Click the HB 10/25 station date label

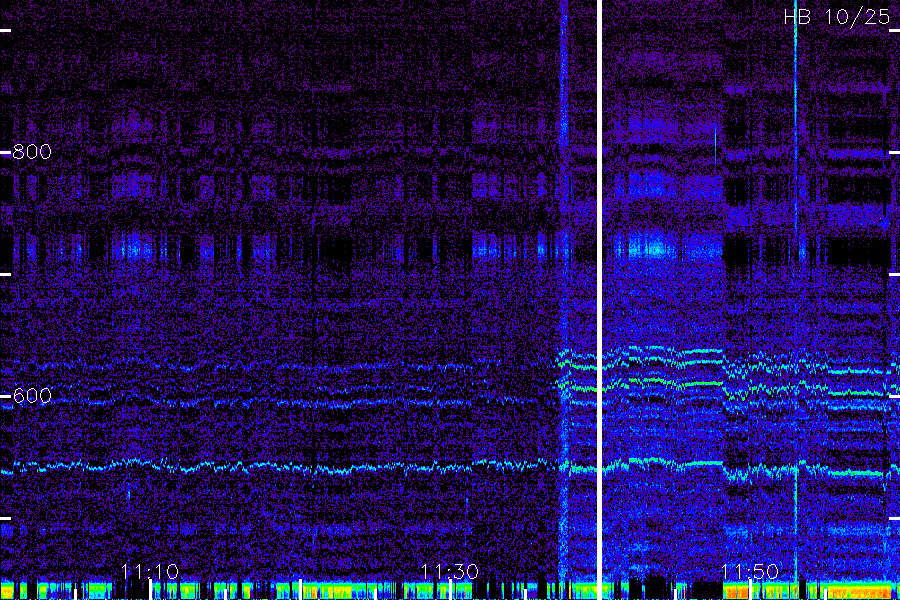pos(837,17)
